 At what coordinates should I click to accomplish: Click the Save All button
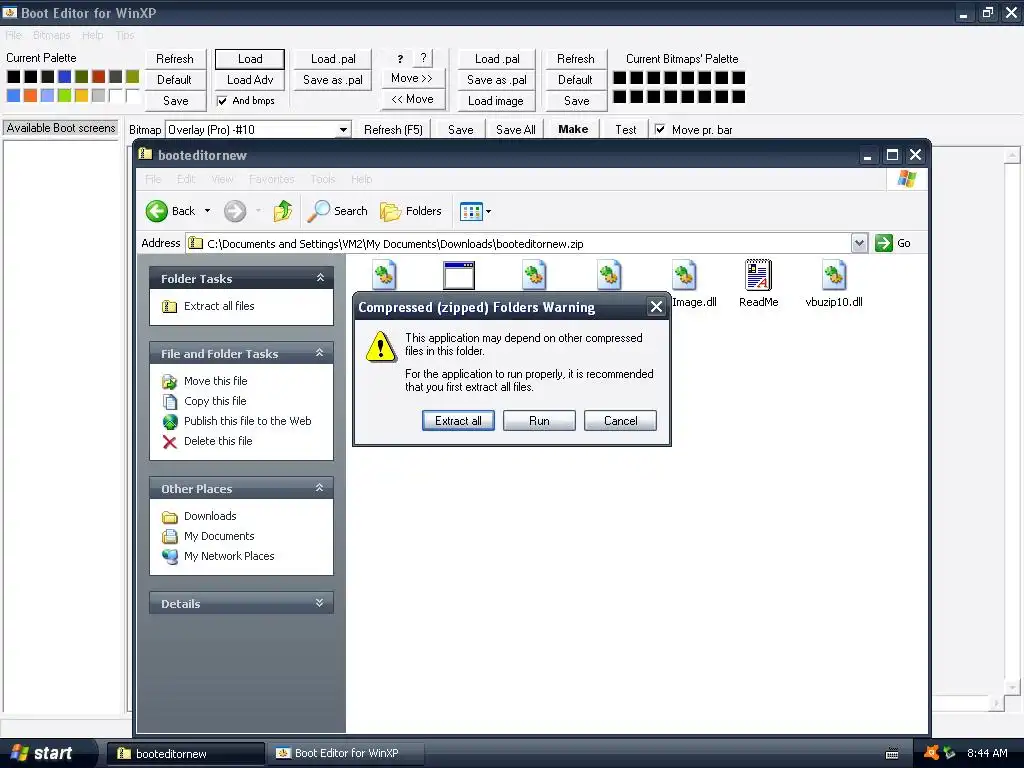[x=515, y=129]
